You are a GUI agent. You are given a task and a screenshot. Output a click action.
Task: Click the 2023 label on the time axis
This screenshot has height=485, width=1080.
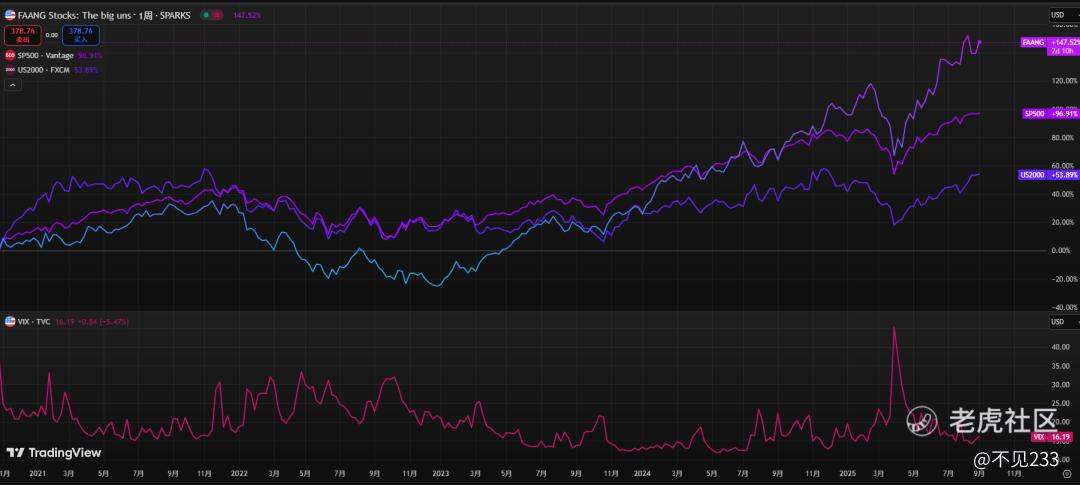coord(440,474)
